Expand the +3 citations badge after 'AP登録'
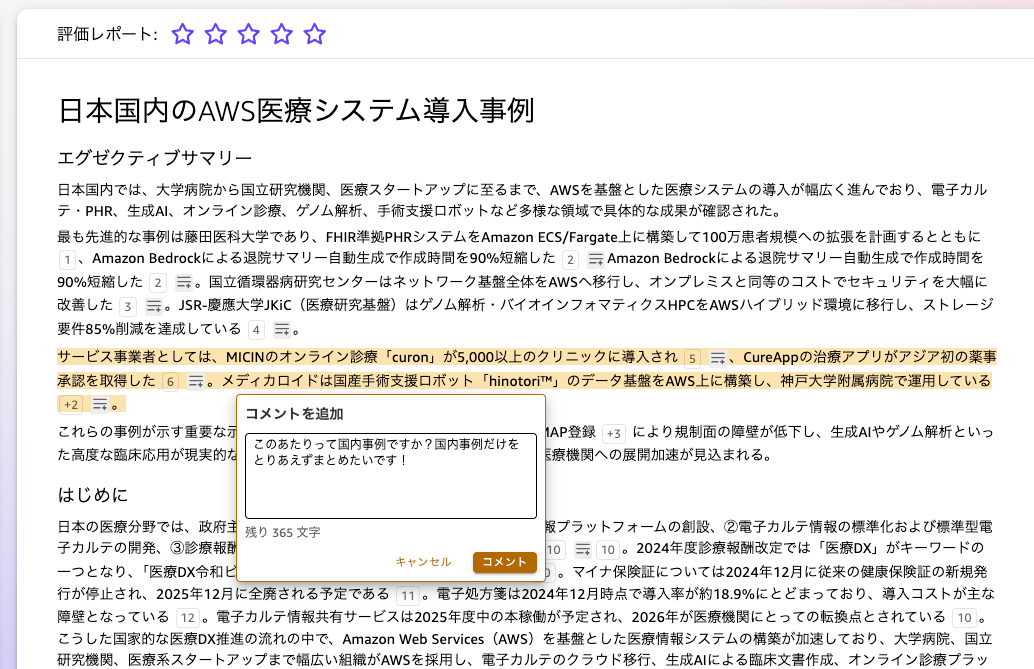Image resolution: width=1034 pixels, height=669 pixels. (613, 433)
